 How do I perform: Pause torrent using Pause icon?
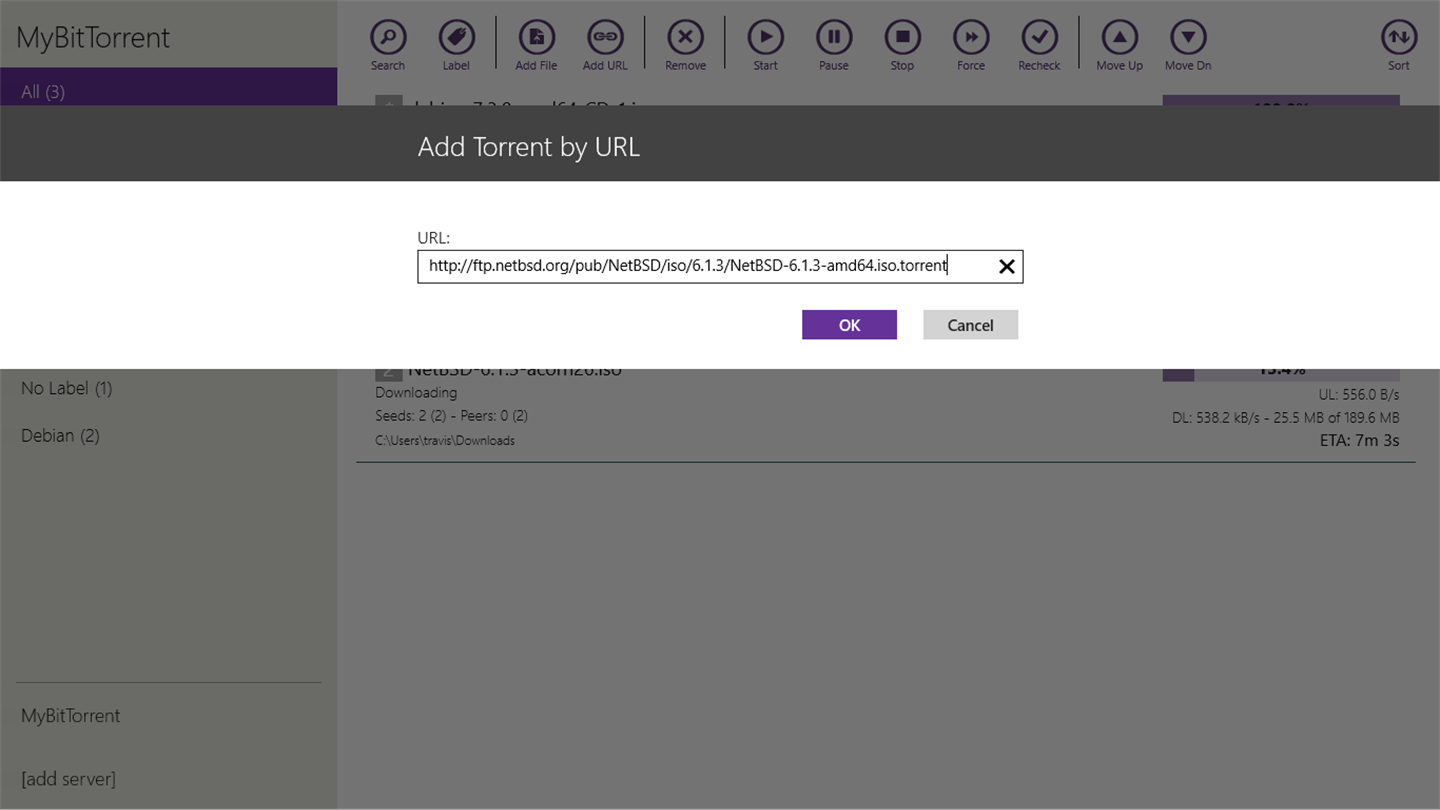point(834,38)
